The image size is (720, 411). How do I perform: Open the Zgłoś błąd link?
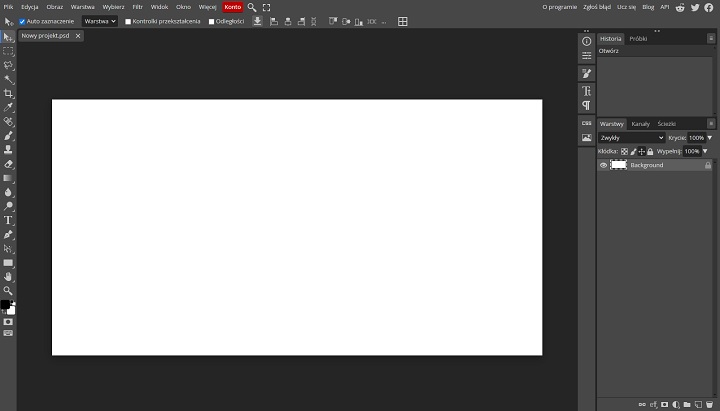596,7
